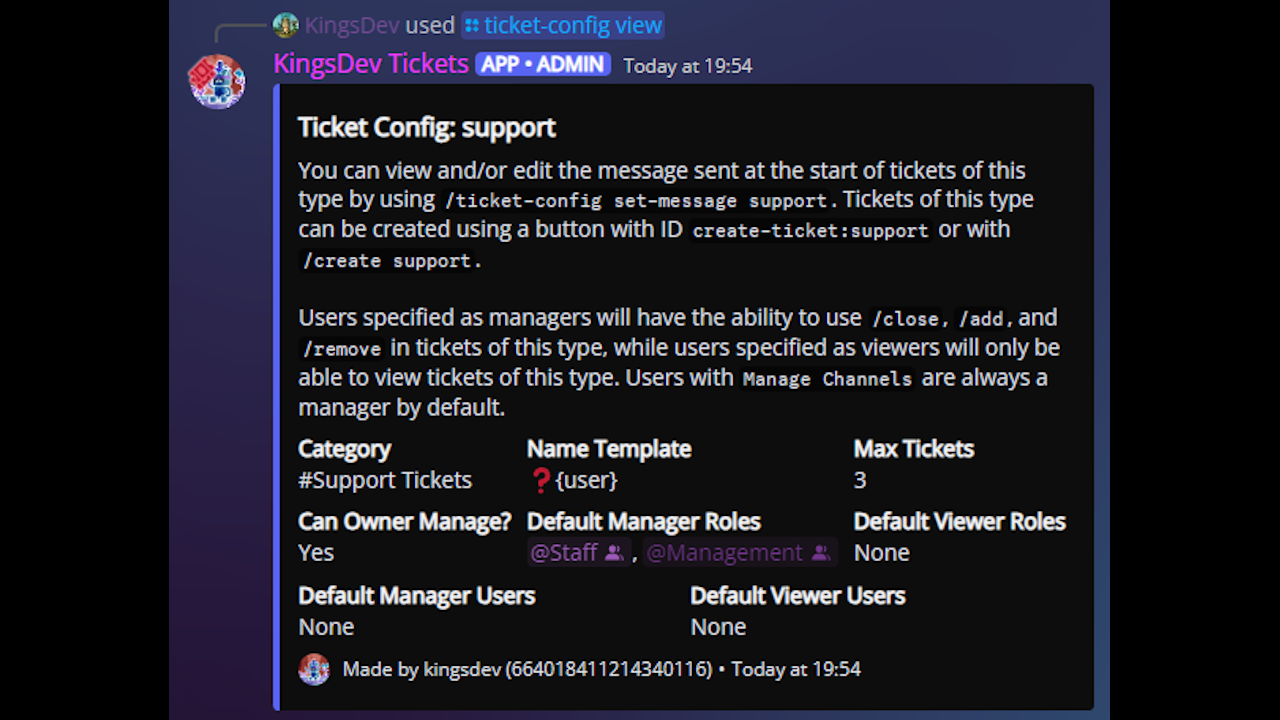Open the KingsDev username in the command line

(352, 25)
